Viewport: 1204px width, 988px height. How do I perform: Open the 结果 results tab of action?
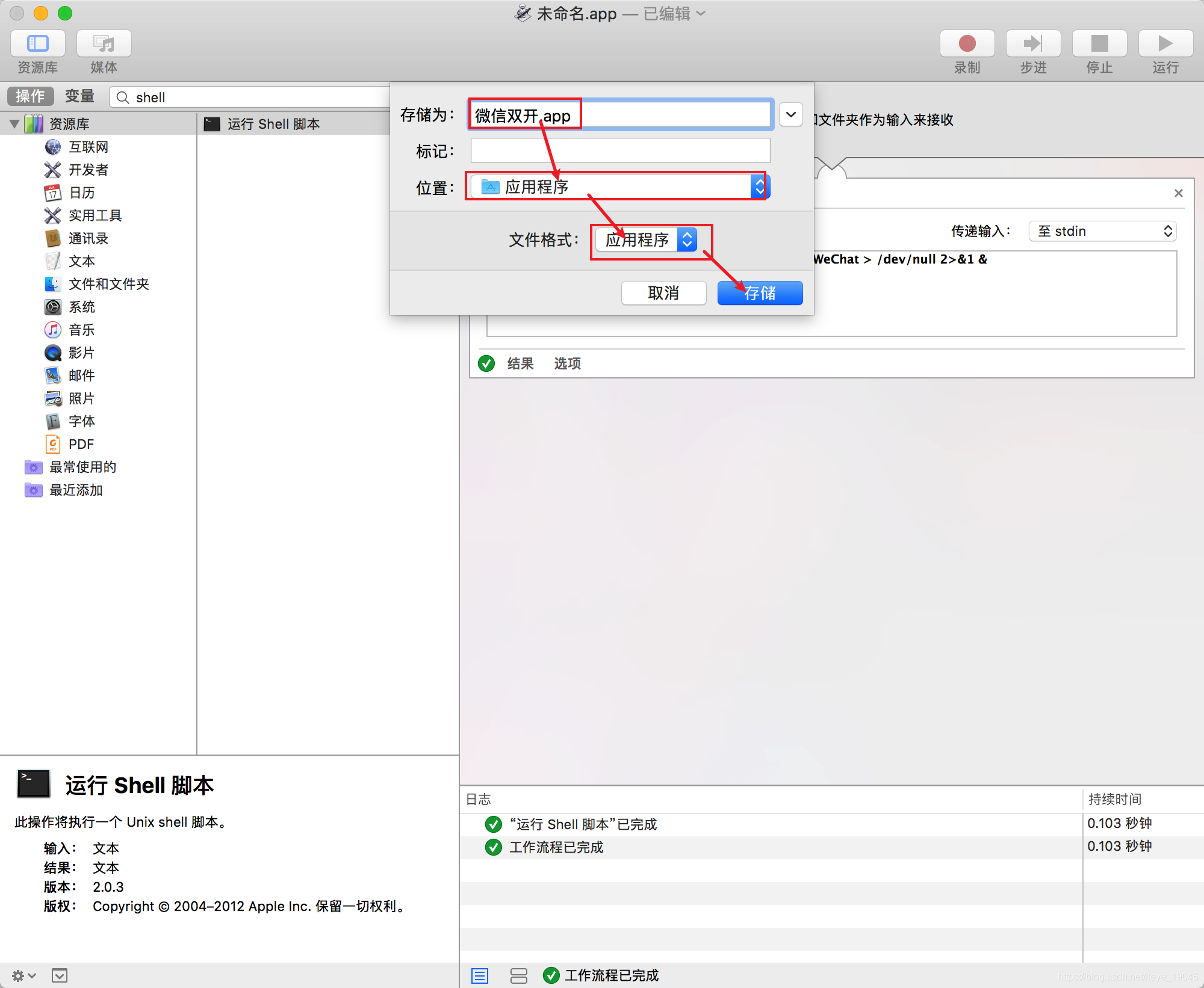coord(520,363)
